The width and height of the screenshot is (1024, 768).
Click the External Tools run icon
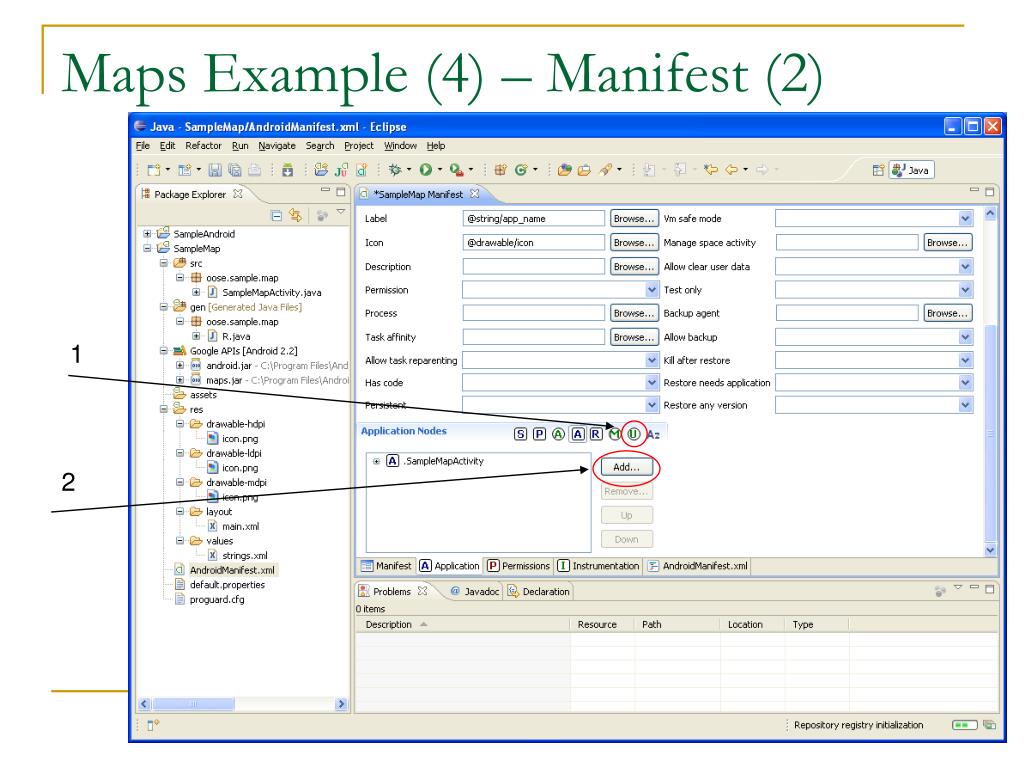tap(456, 170)
